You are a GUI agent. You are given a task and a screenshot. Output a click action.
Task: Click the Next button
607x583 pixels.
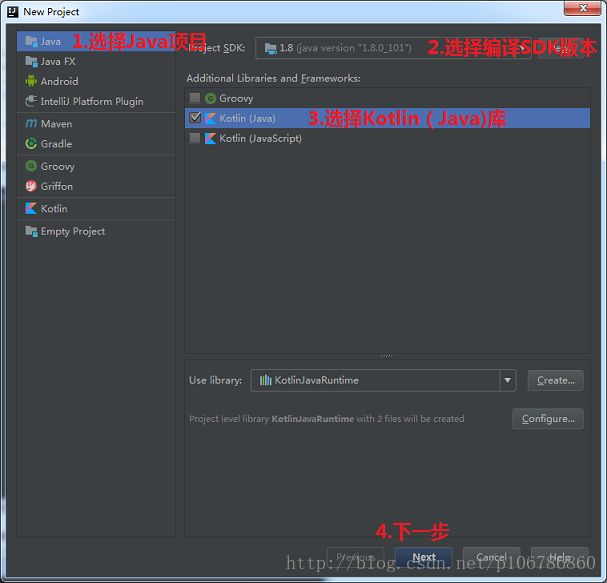(x=424, y=557)
